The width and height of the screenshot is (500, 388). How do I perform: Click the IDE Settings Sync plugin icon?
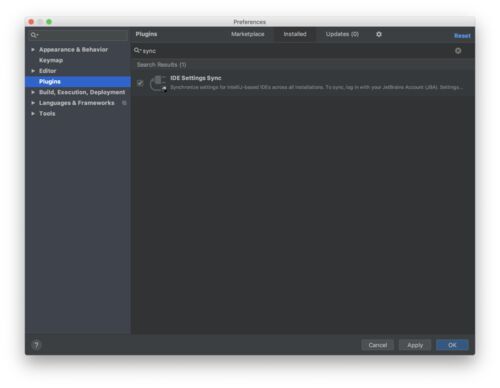click(x=158, y=83)
